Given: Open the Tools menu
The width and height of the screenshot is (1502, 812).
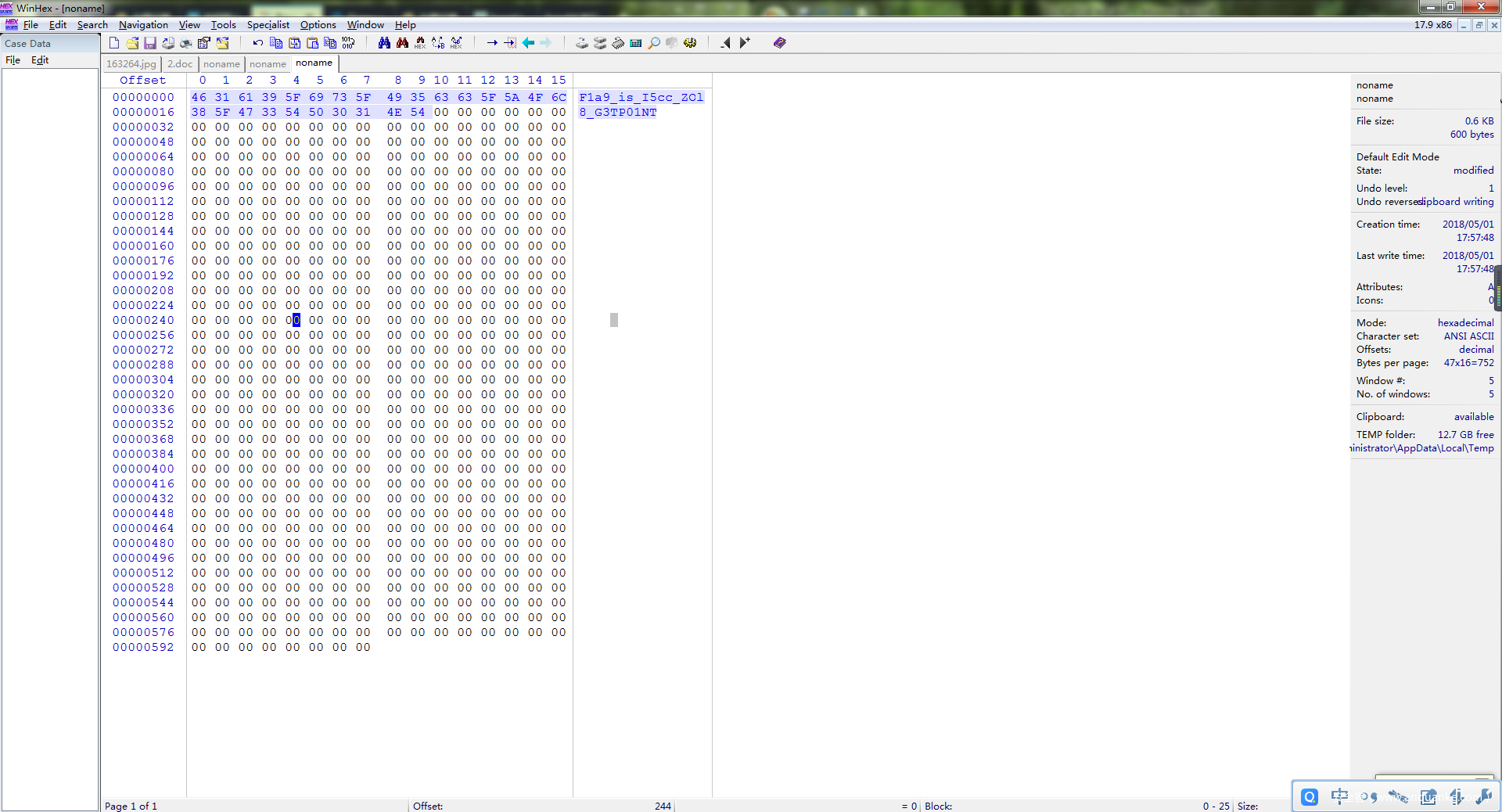Looking at the screenshot, I should click(223, 25).
